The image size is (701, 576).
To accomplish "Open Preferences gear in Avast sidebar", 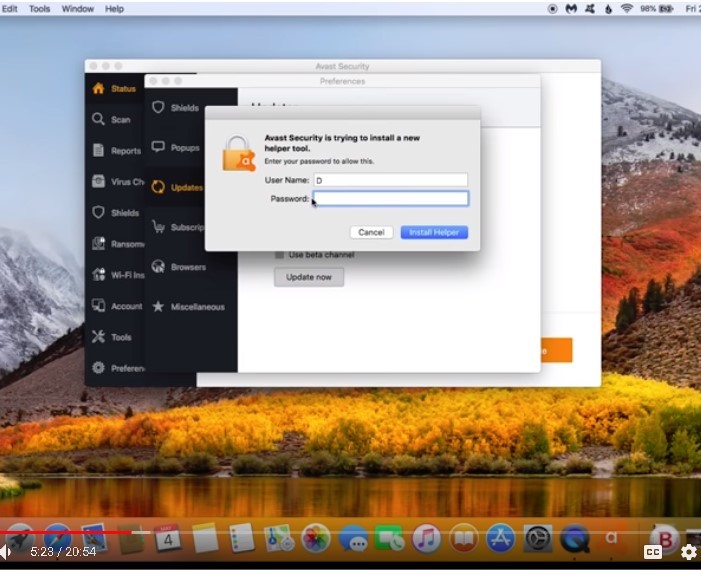I will coord(117,368).
